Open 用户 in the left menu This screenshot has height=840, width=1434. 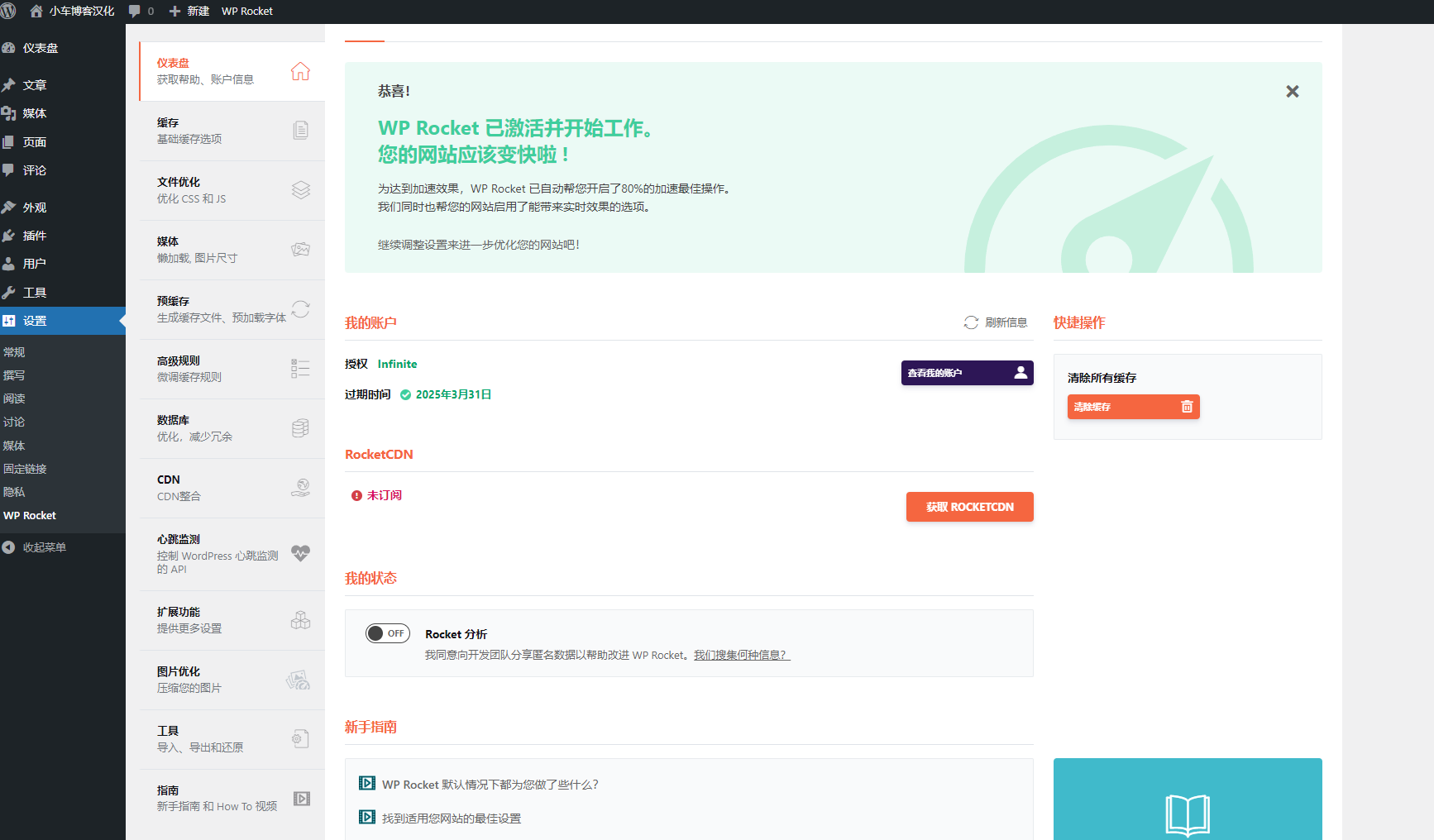coord(63,264)
